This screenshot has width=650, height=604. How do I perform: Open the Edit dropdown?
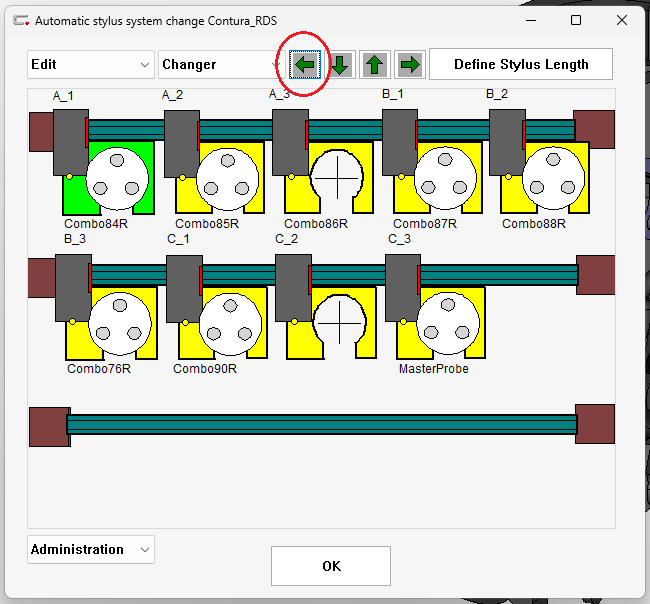pyautogui.click(x=91, y=65)
